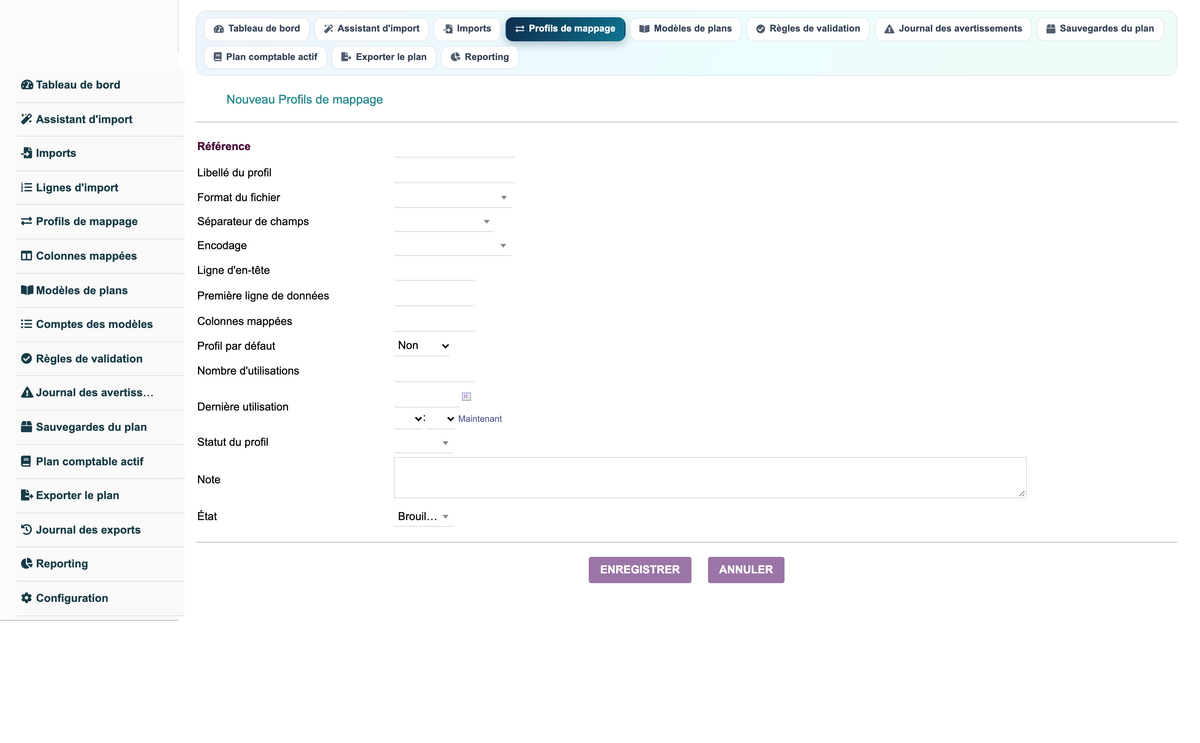Open Reporting top tab
The height and width of the screenshot is (743, 1200).
click(x=480, y=57)
